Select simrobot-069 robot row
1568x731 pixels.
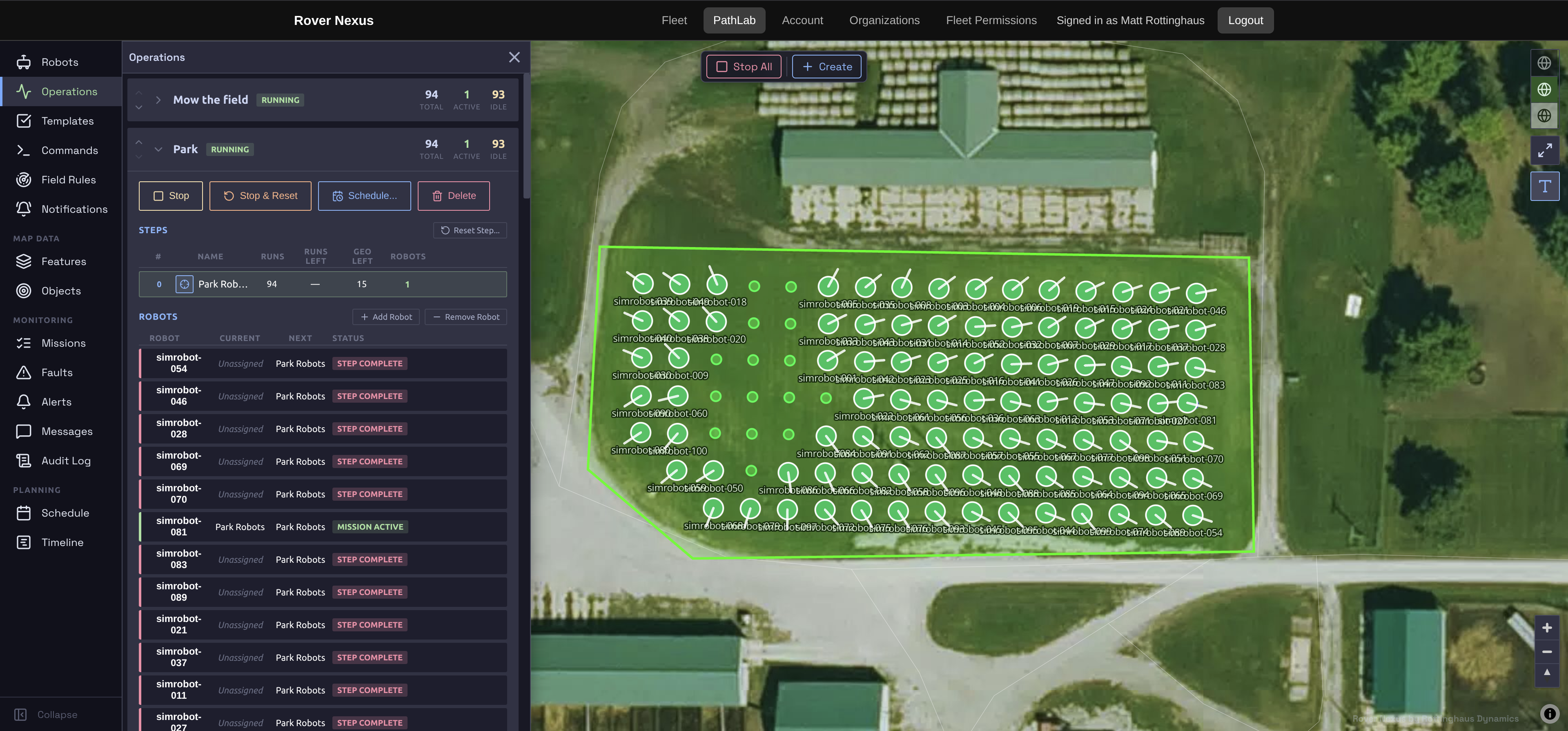pyautogui.click(x=323, y=461)
